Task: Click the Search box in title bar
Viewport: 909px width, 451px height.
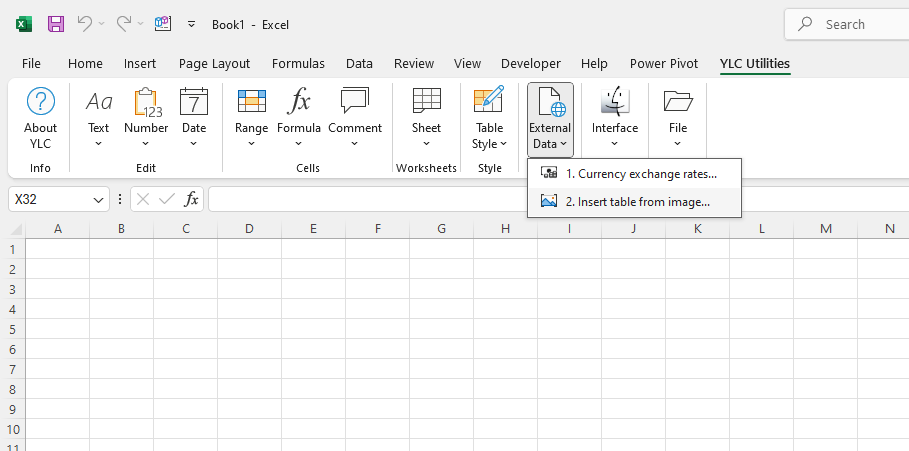Action: coord(850,24)
